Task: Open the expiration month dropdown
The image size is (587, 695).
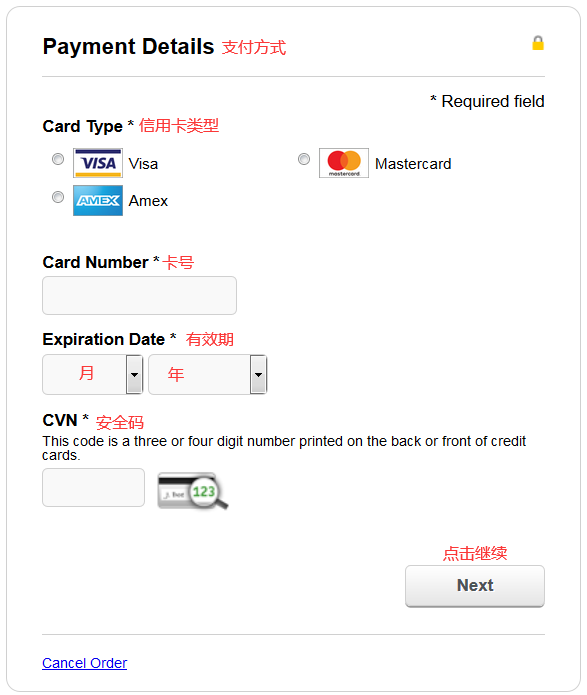Action: pos(92,375)
